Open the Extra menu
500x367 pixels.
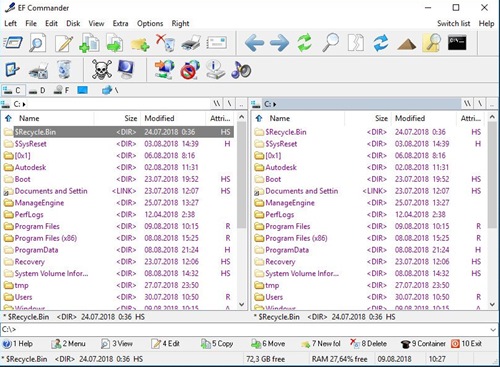[120, 23]
